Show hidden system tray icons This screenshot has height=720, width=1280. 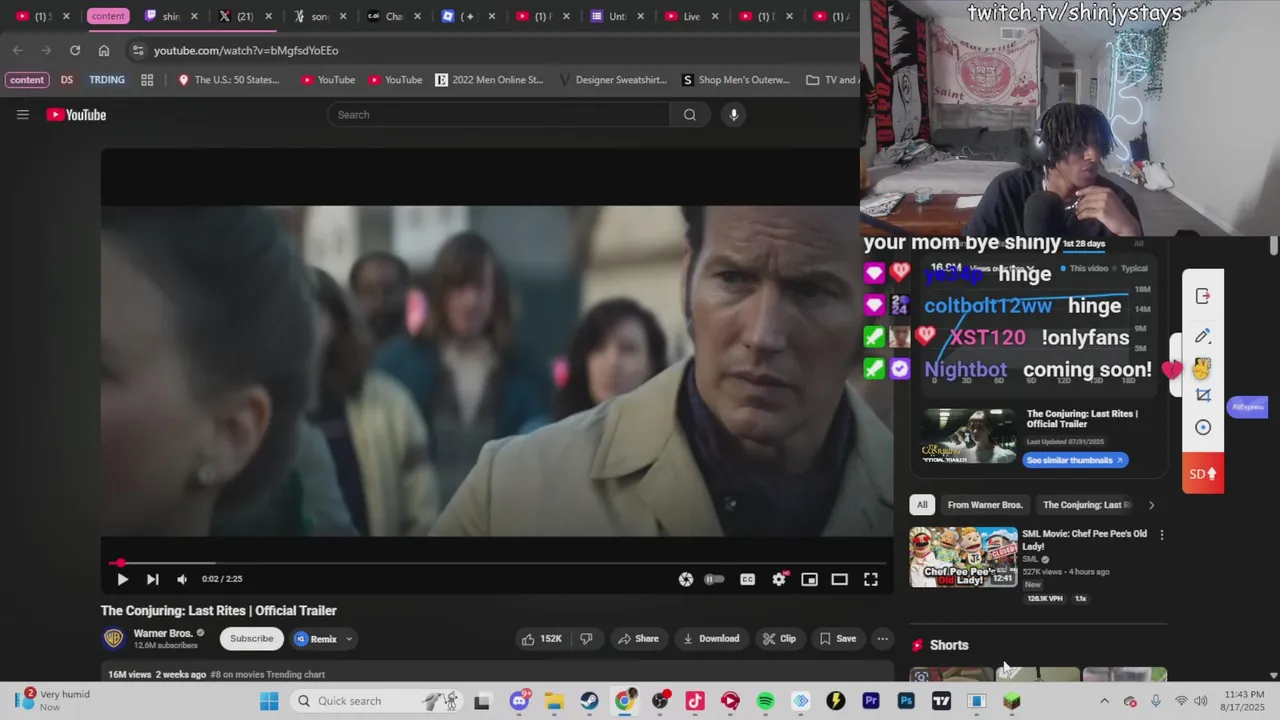[x=1104, y=701]
